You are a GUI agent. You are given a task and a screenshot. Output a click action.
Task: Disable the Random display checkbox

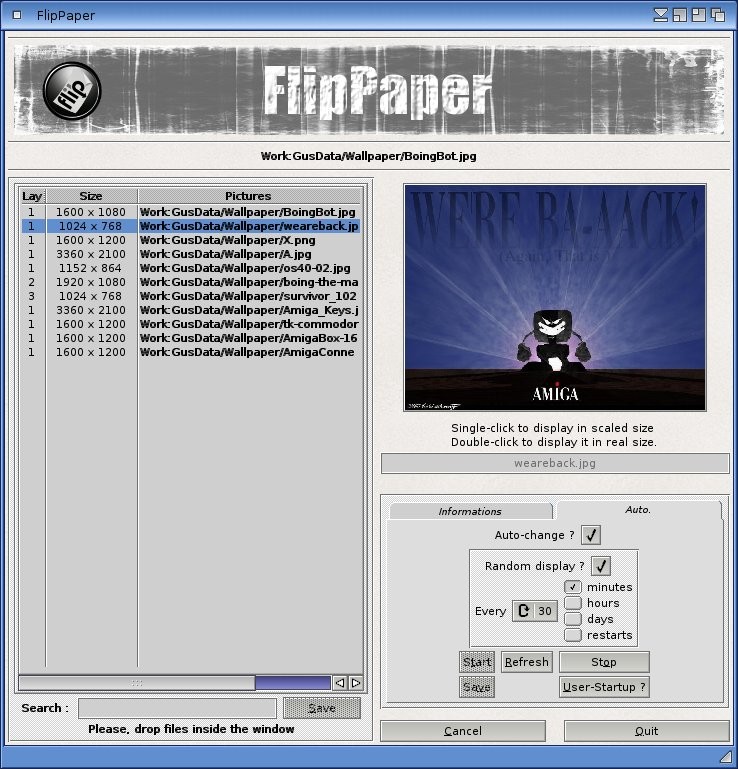[601, 565]
